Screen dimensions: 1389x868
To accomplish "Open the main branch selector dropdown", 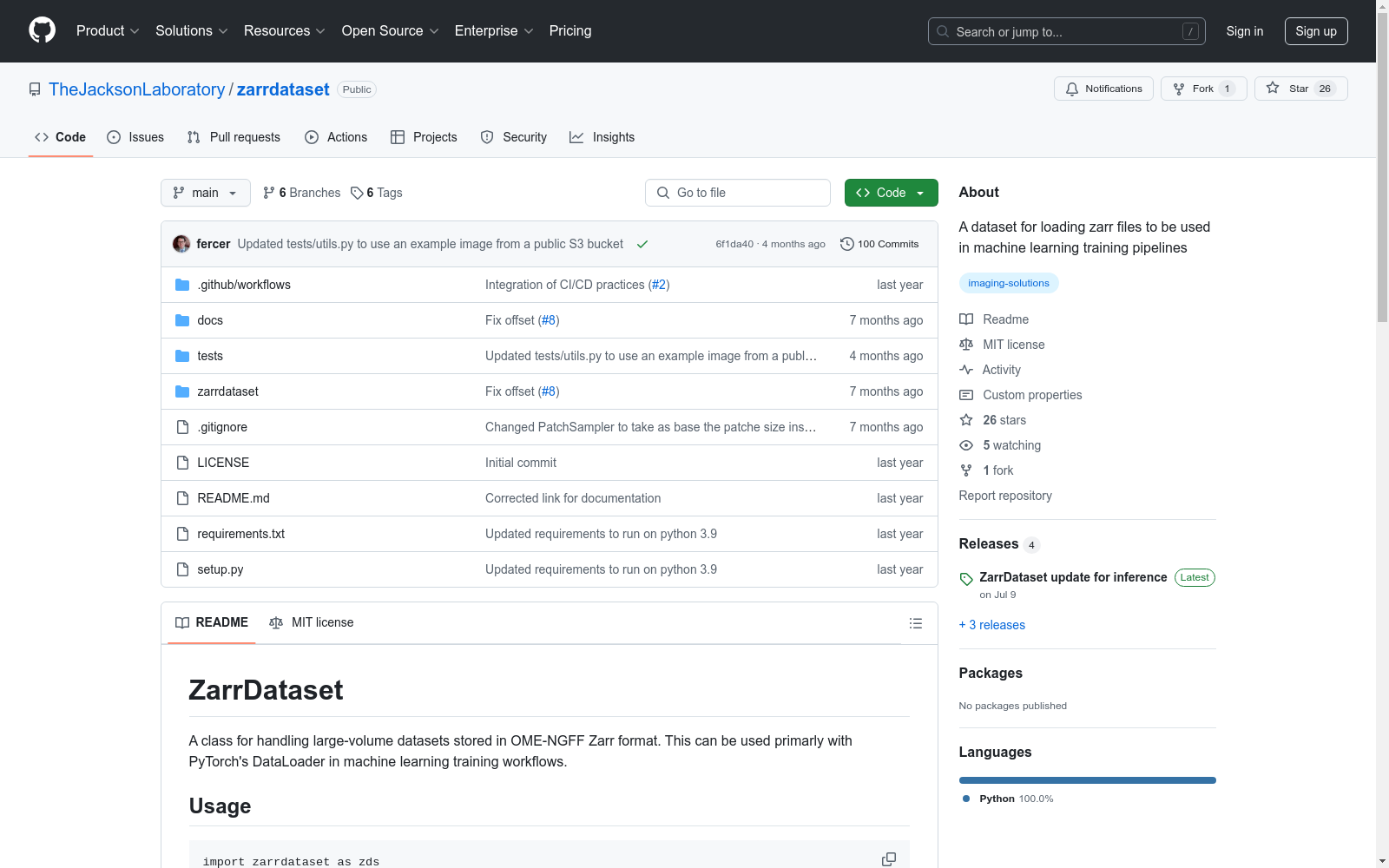I will tap(206, 193).
